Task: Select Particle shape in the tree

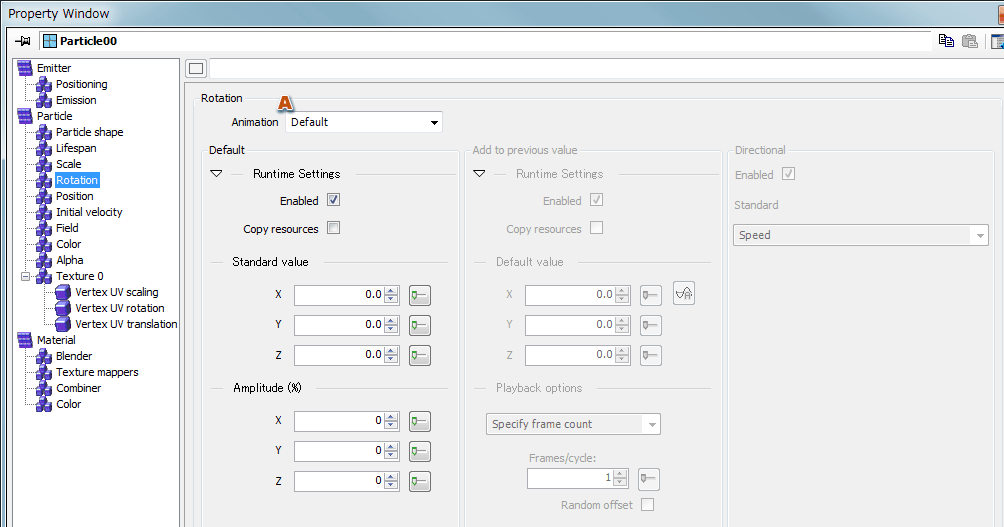Action: [89, 132]
